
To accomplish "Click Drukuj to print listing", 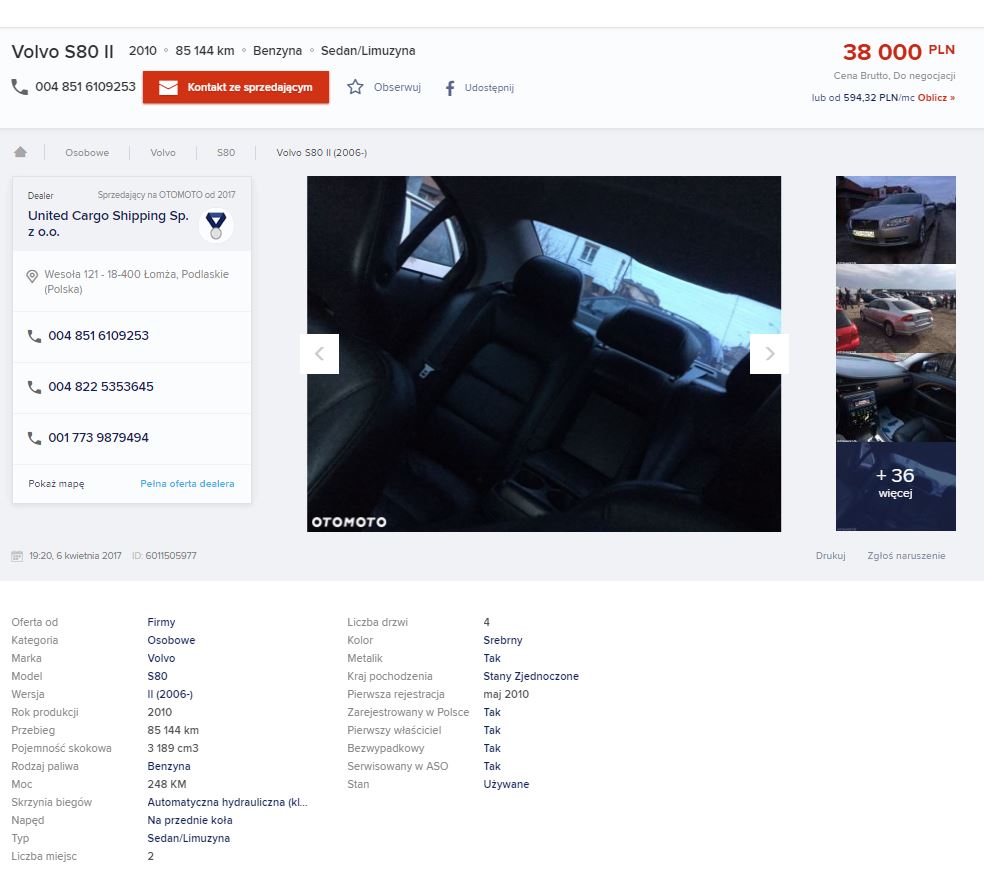I will (830, 556).
